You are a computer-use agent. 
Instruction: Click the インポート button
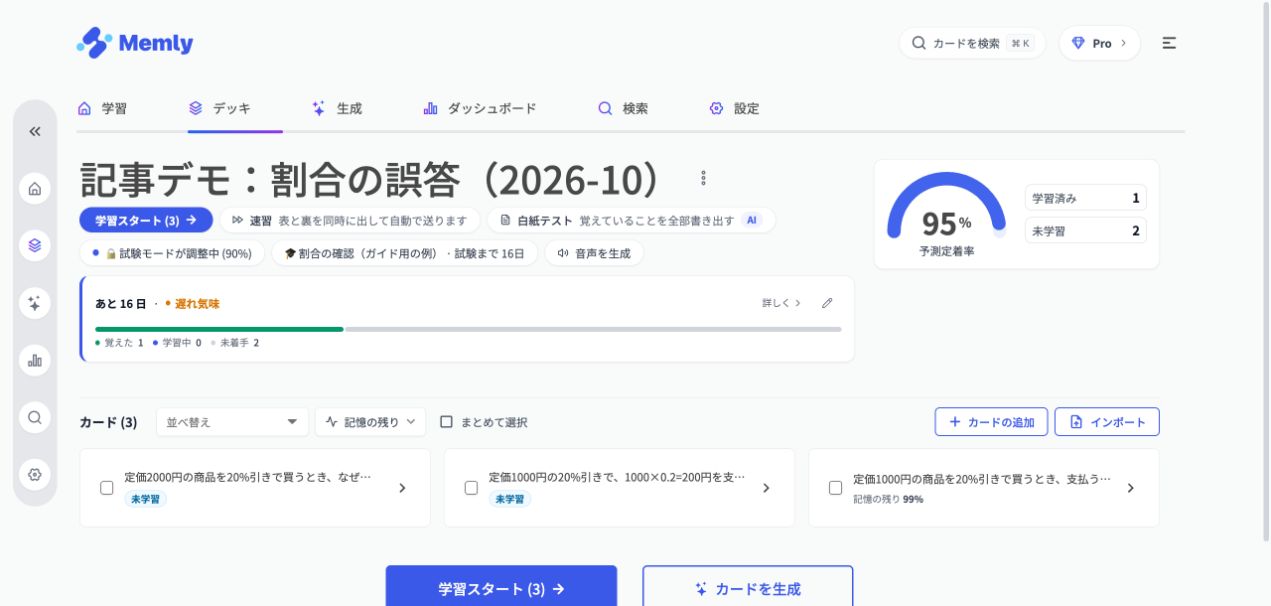[x=1107, y=422]
